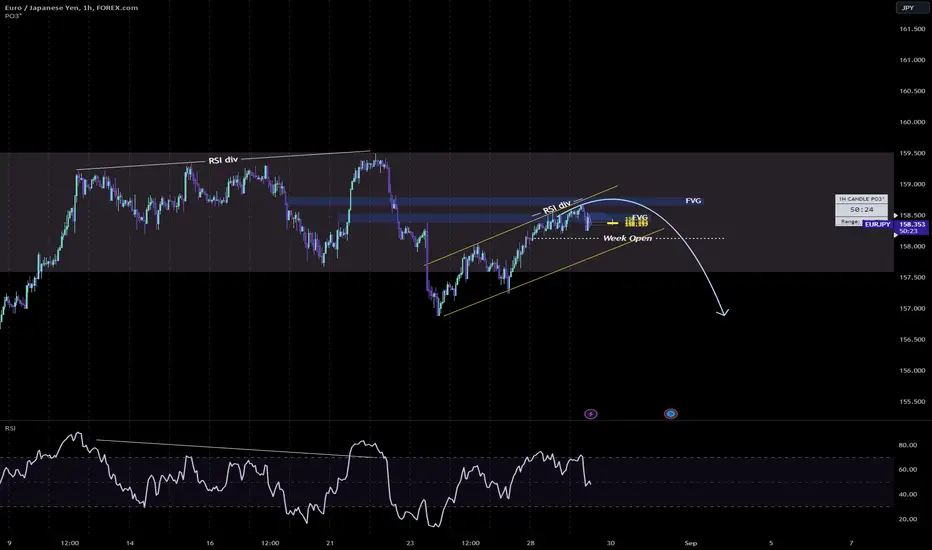Screen dimensions: 932x550
Task: Click the 160.000 price axis label
Action: tap(912, 122)
